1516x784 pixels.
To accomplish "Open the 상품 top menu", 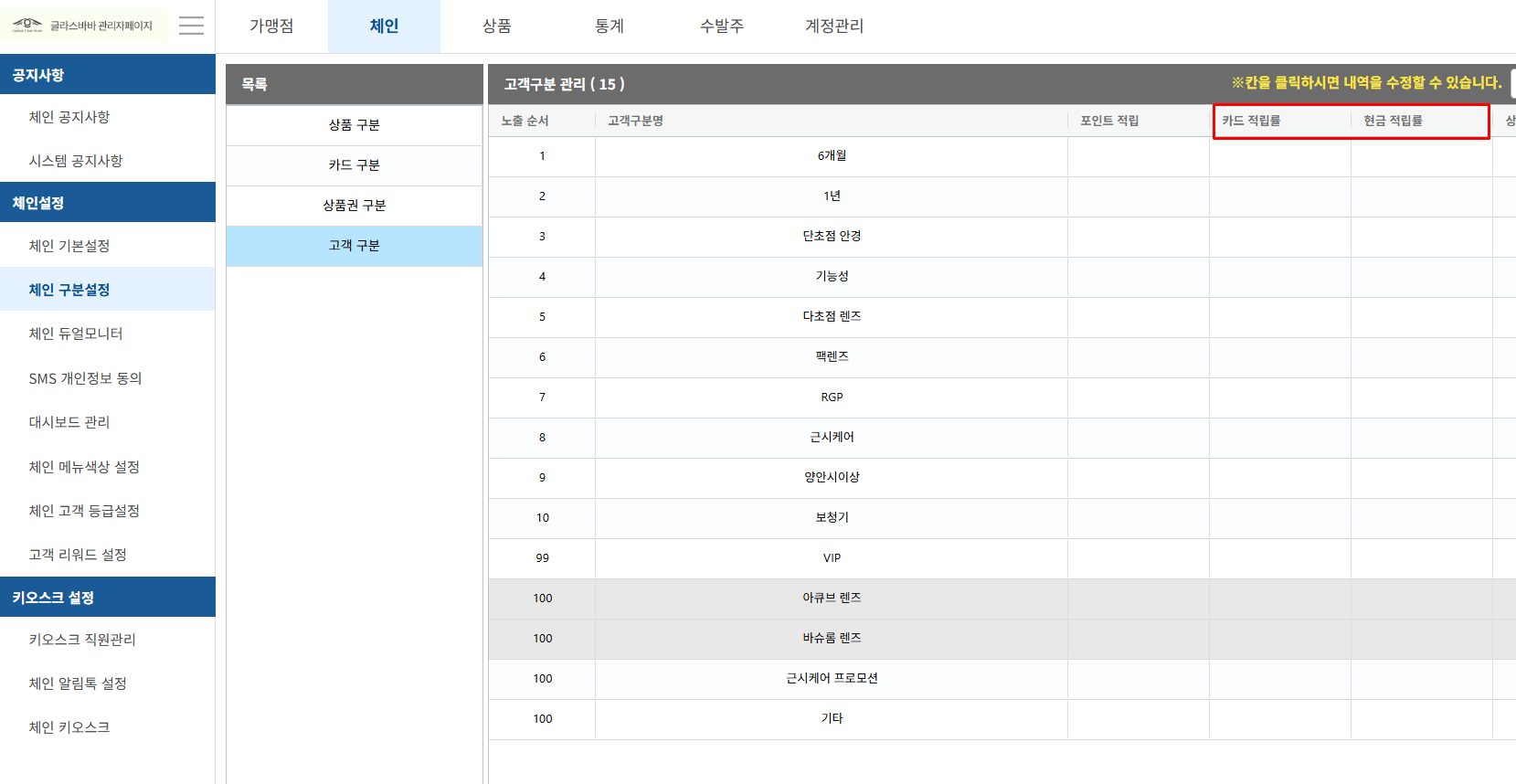I will (496, 26).
